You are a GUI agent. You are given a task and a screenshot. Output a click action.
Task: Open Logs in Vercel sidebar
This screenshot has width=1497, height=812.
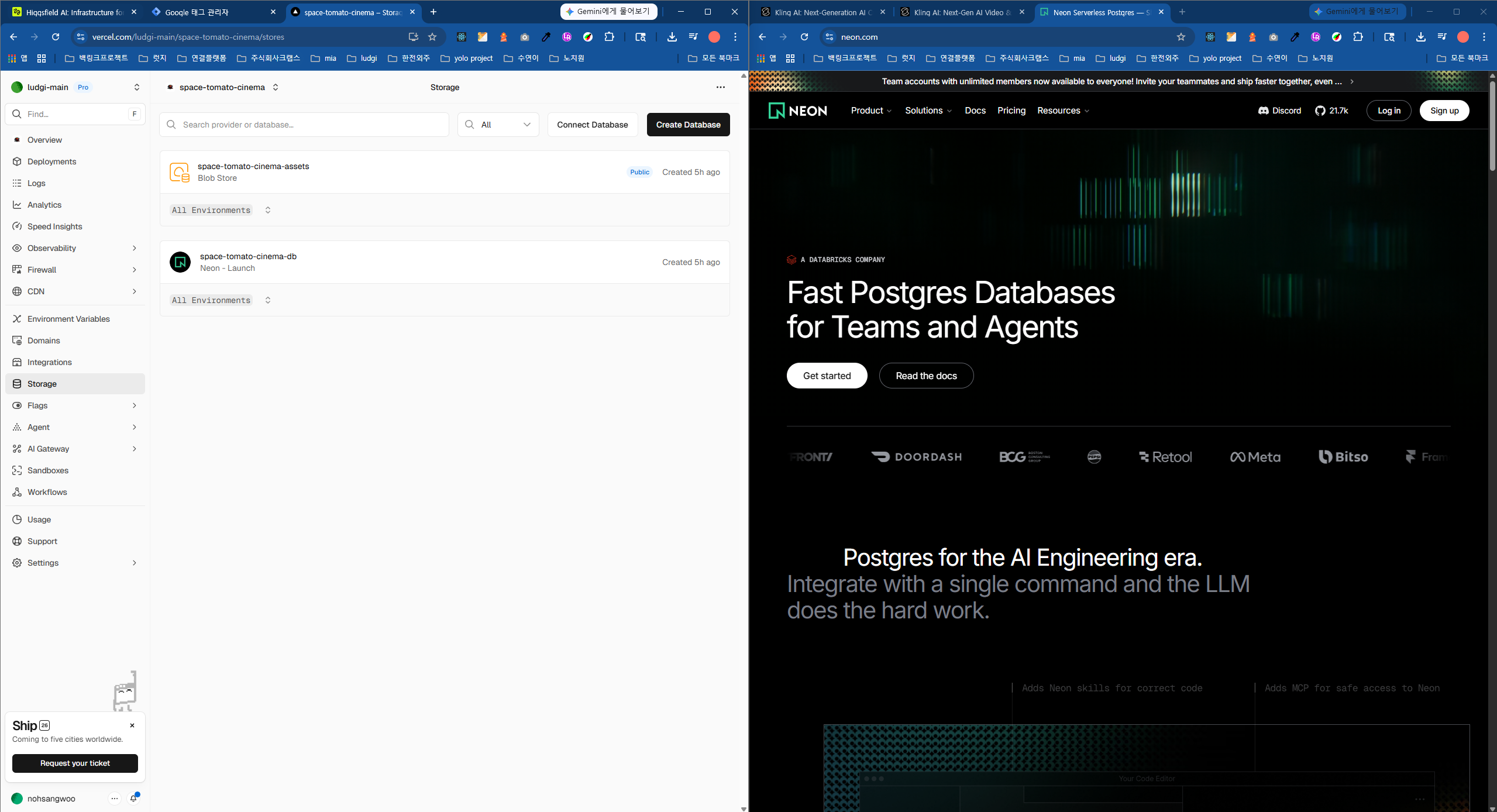click(75, 183)
